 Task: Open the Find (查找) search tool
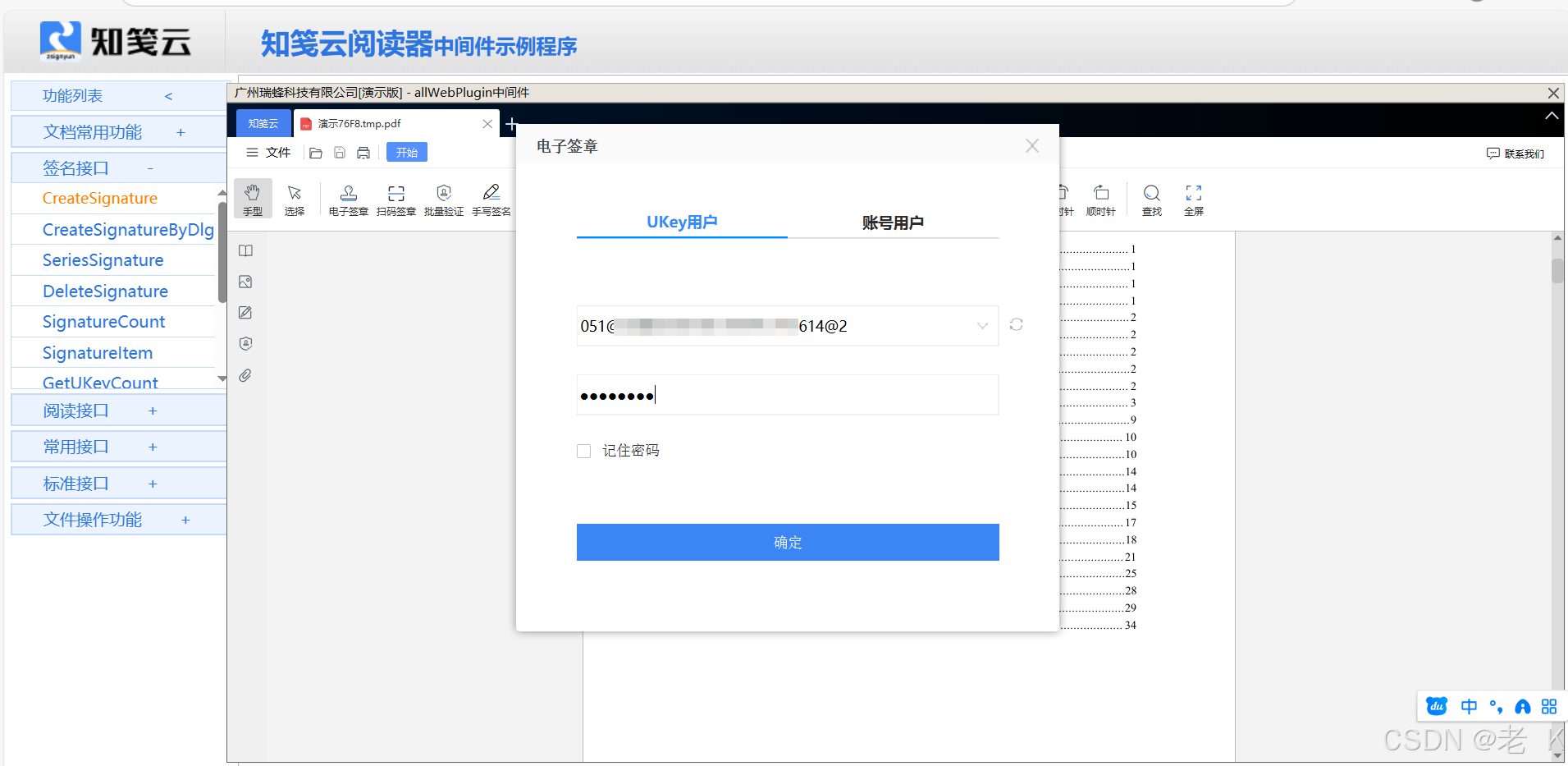(1152, 200)
